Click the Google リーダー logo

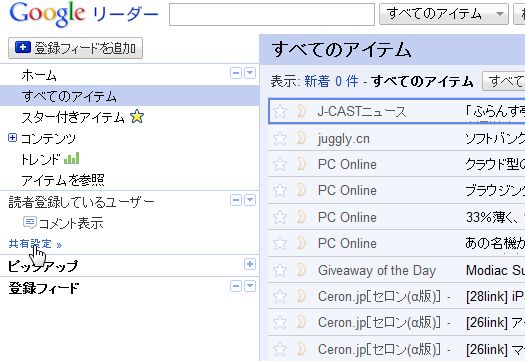pyautogui.click(x=84, y=13)
